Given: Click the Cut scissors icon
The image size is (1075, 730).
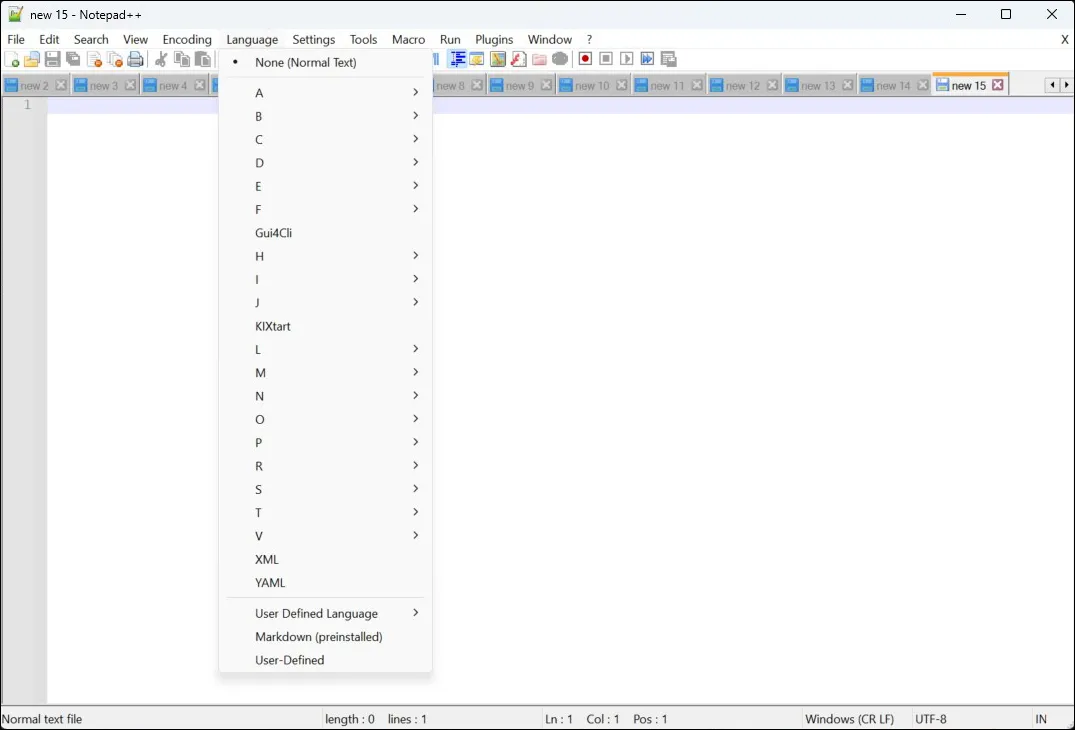Looking at the screenshot, I should [x=161, y=60].
